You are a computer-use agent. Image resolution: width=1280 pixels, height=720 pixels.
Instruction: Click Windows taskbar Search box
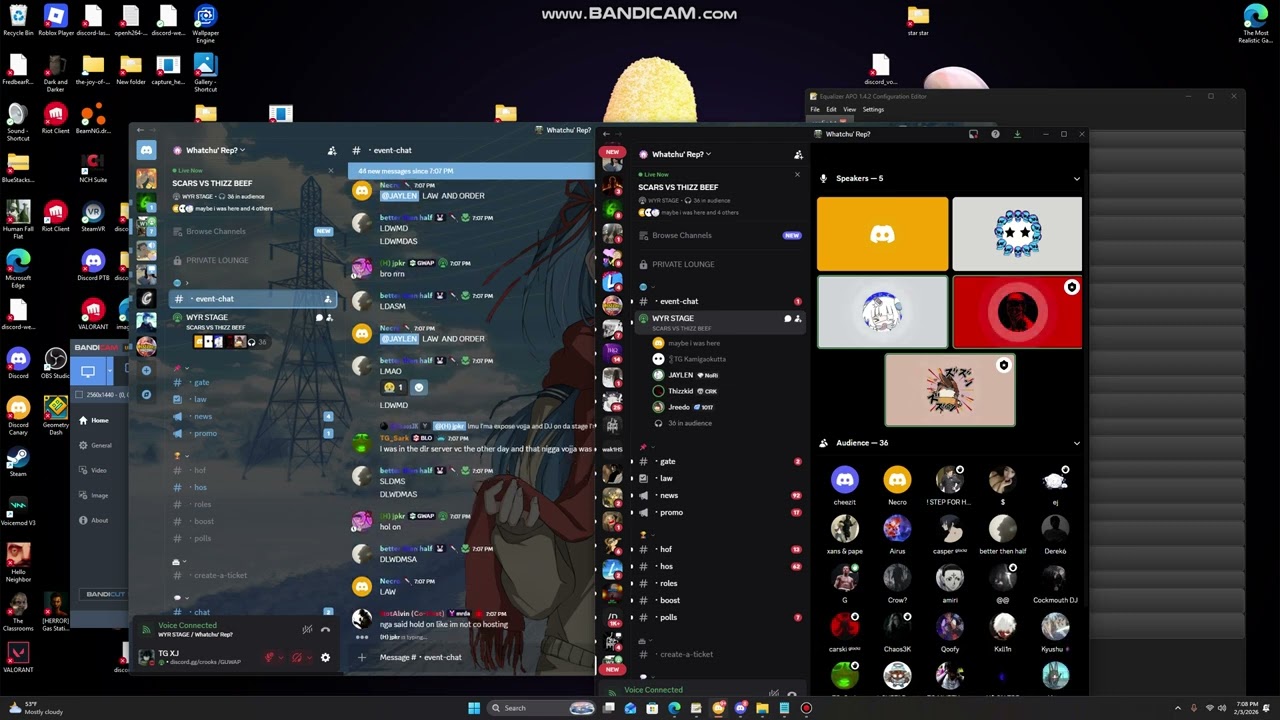point(540,708)
